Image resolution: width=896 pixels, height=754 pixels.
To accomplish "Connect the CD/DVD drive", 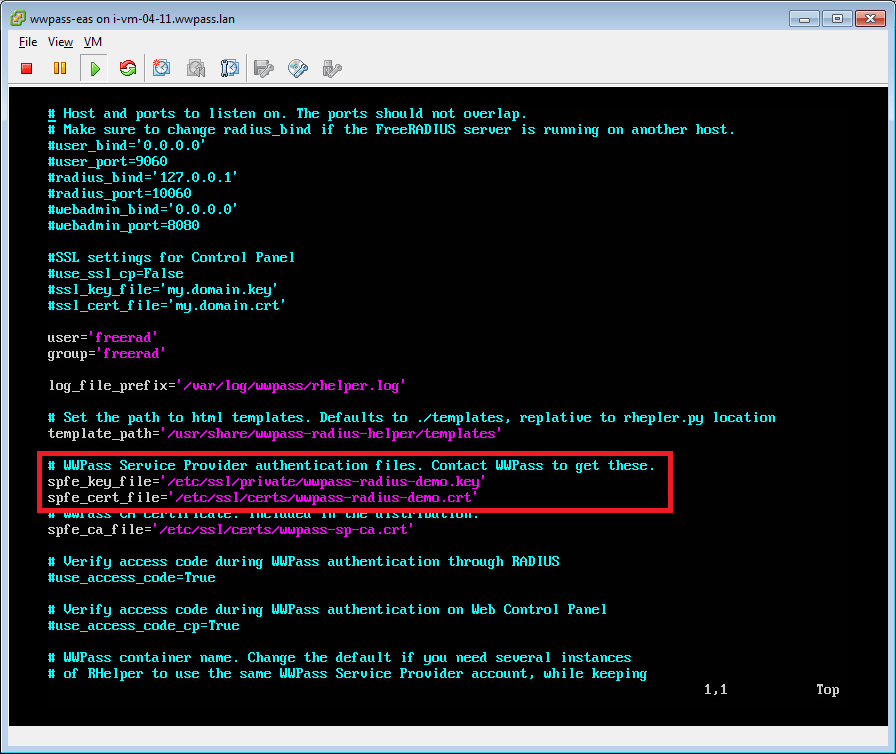I will 298,67.
